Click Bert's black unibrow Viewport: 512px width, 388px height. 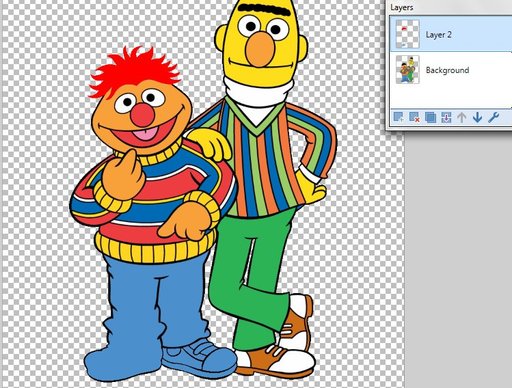pyautogui.click(x=260, y=11)
